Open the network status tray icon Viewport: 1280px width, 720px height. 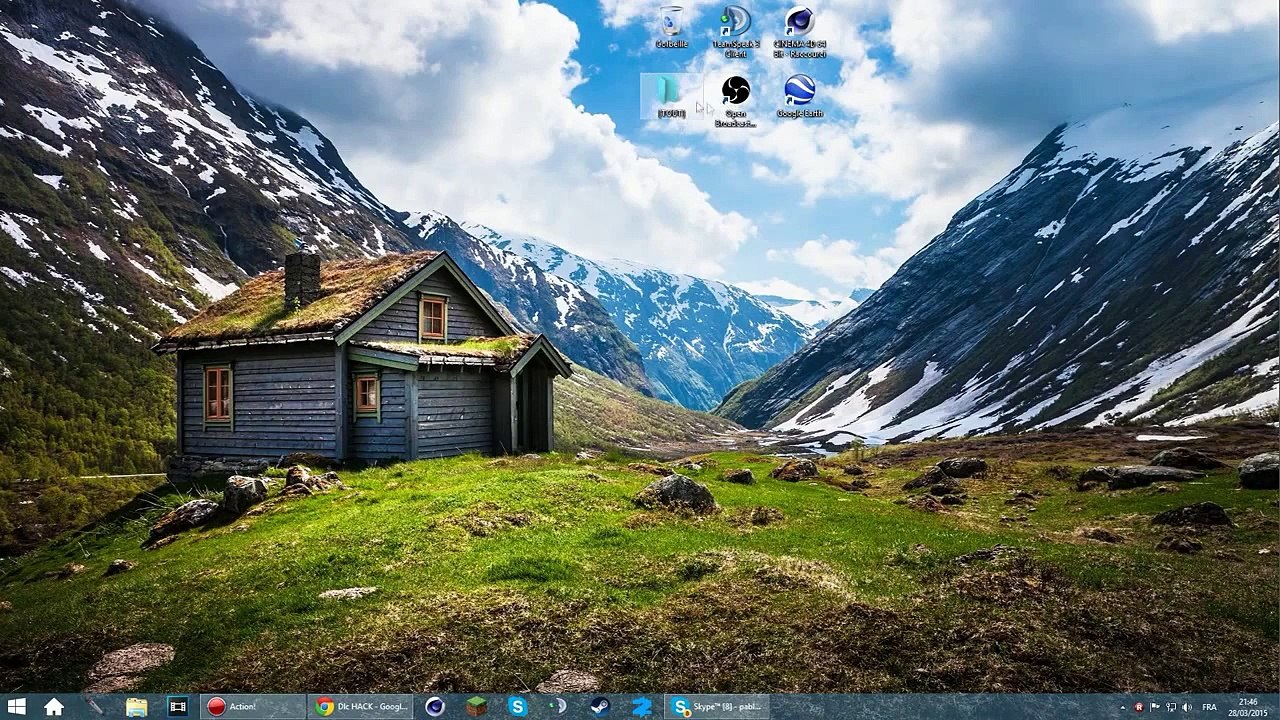[x=1170, y=707]
